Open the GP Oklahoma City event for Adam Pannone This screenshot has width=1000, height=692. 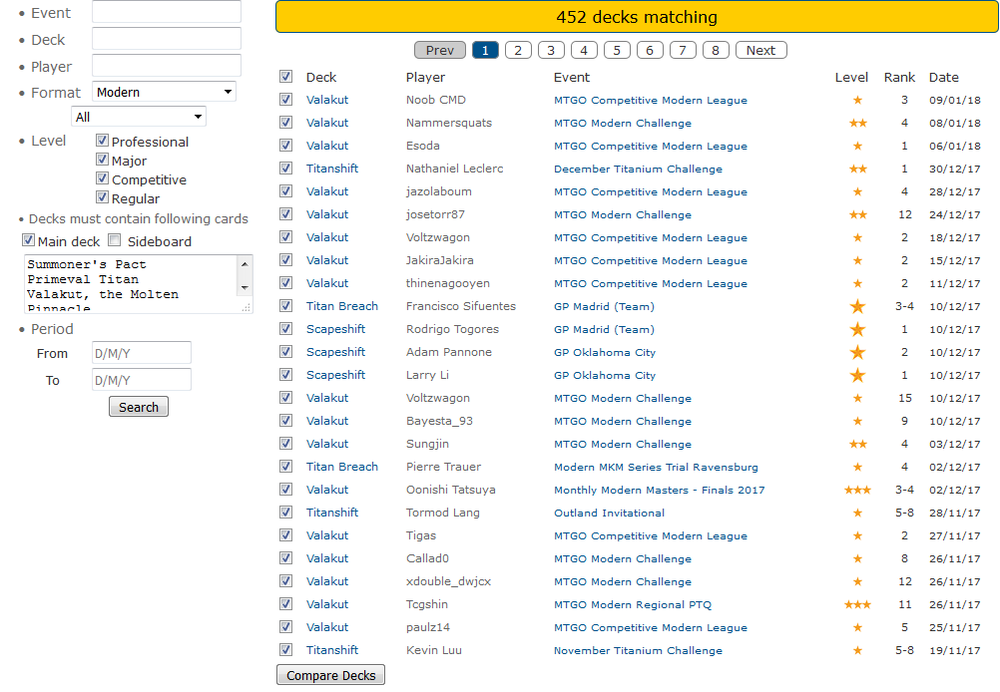point(605,353)
